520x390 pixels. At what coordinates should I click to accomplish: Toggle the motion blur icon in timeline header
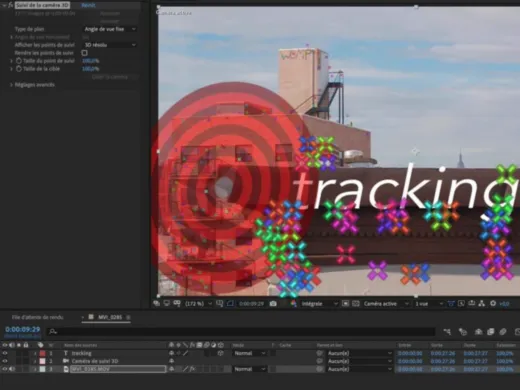(503, 331)
